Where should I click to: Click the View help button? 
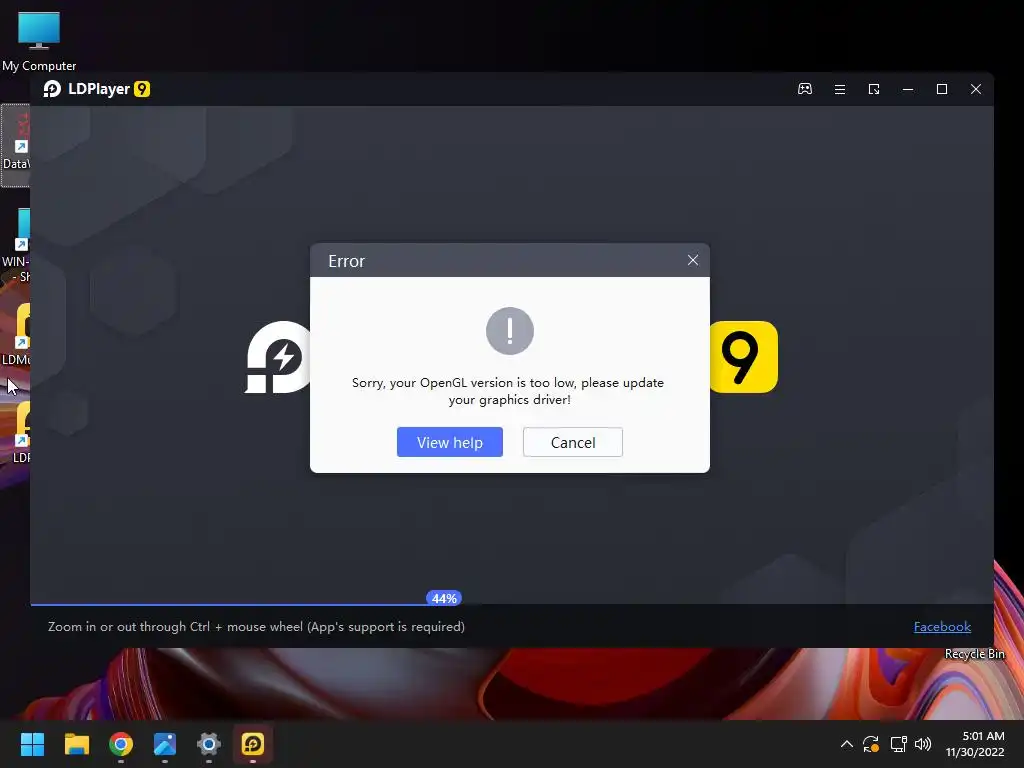pyautogui.click(x=449, y=442)
